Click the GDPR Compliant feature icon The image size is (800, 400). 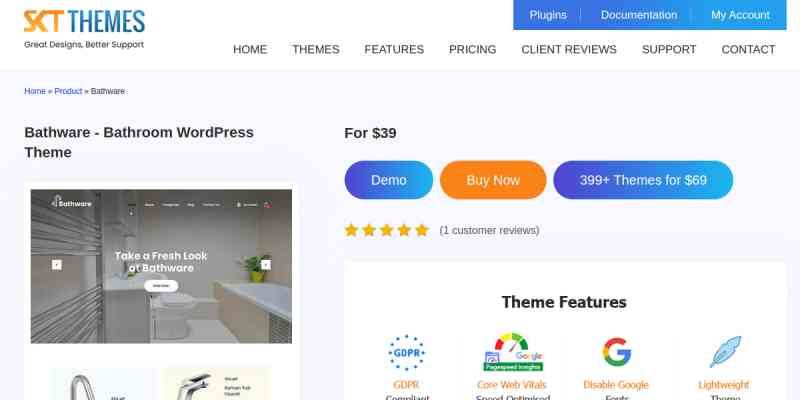407,353
